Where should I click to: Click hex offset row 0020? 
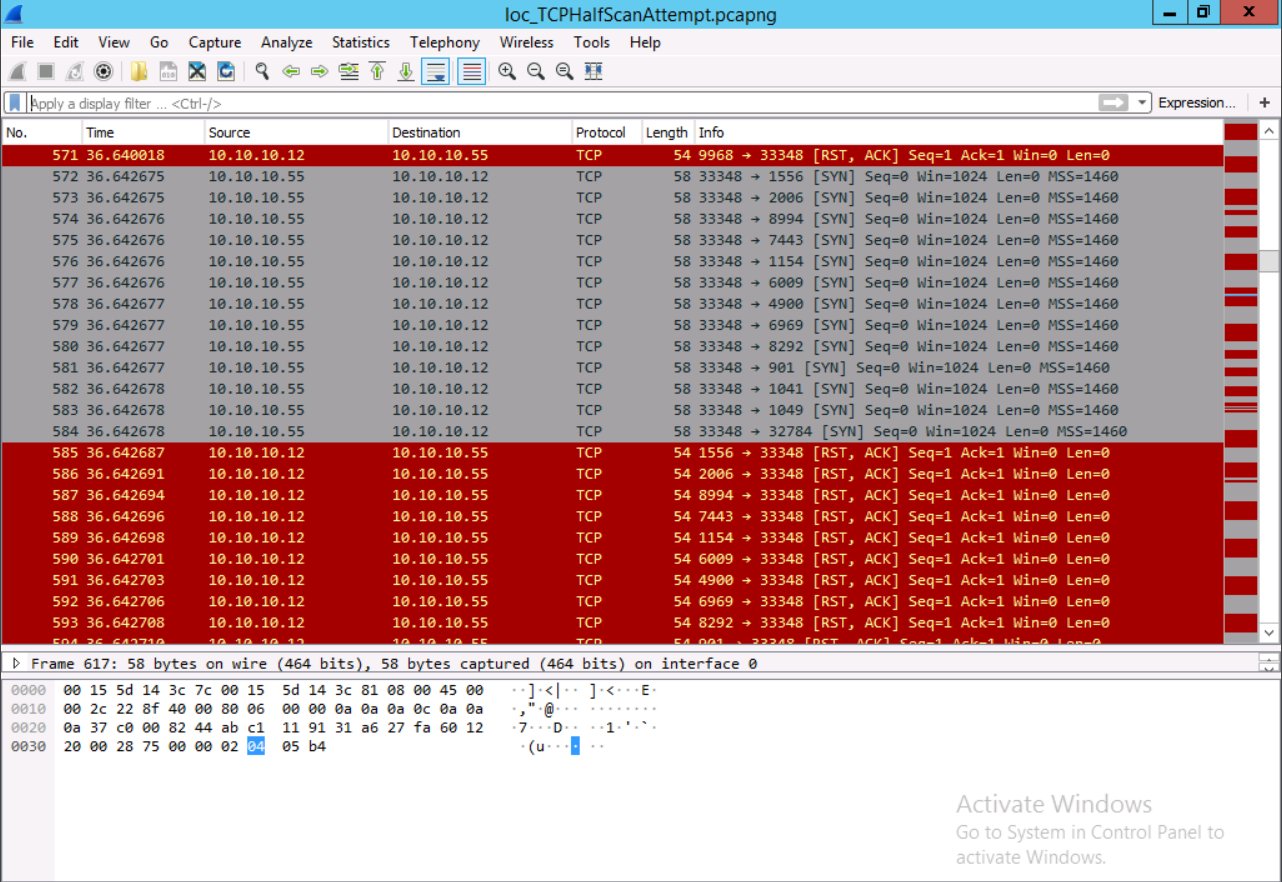[28, 727]
